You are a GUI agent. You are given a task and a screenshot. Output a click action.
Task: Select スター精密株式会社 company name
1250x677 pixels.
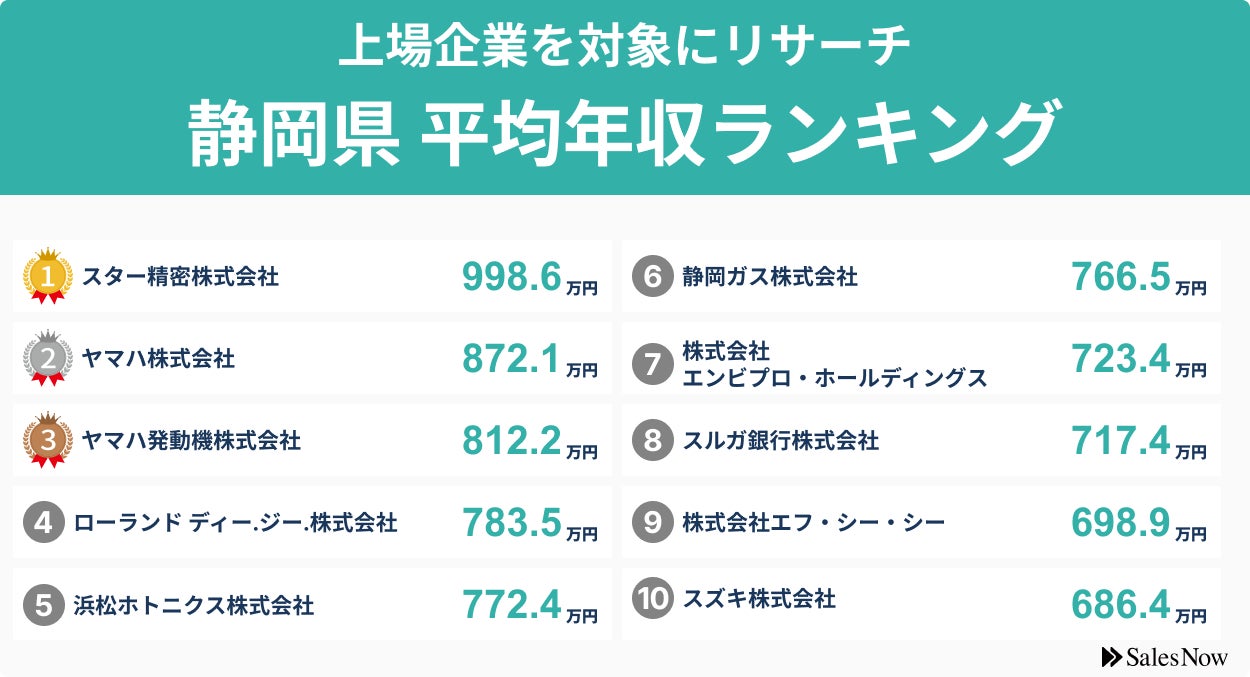(180, 276)
